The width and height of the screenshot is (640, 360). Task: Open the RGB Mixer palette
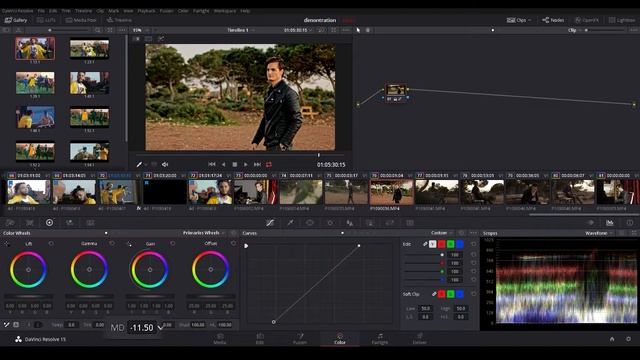pos(70,223)
